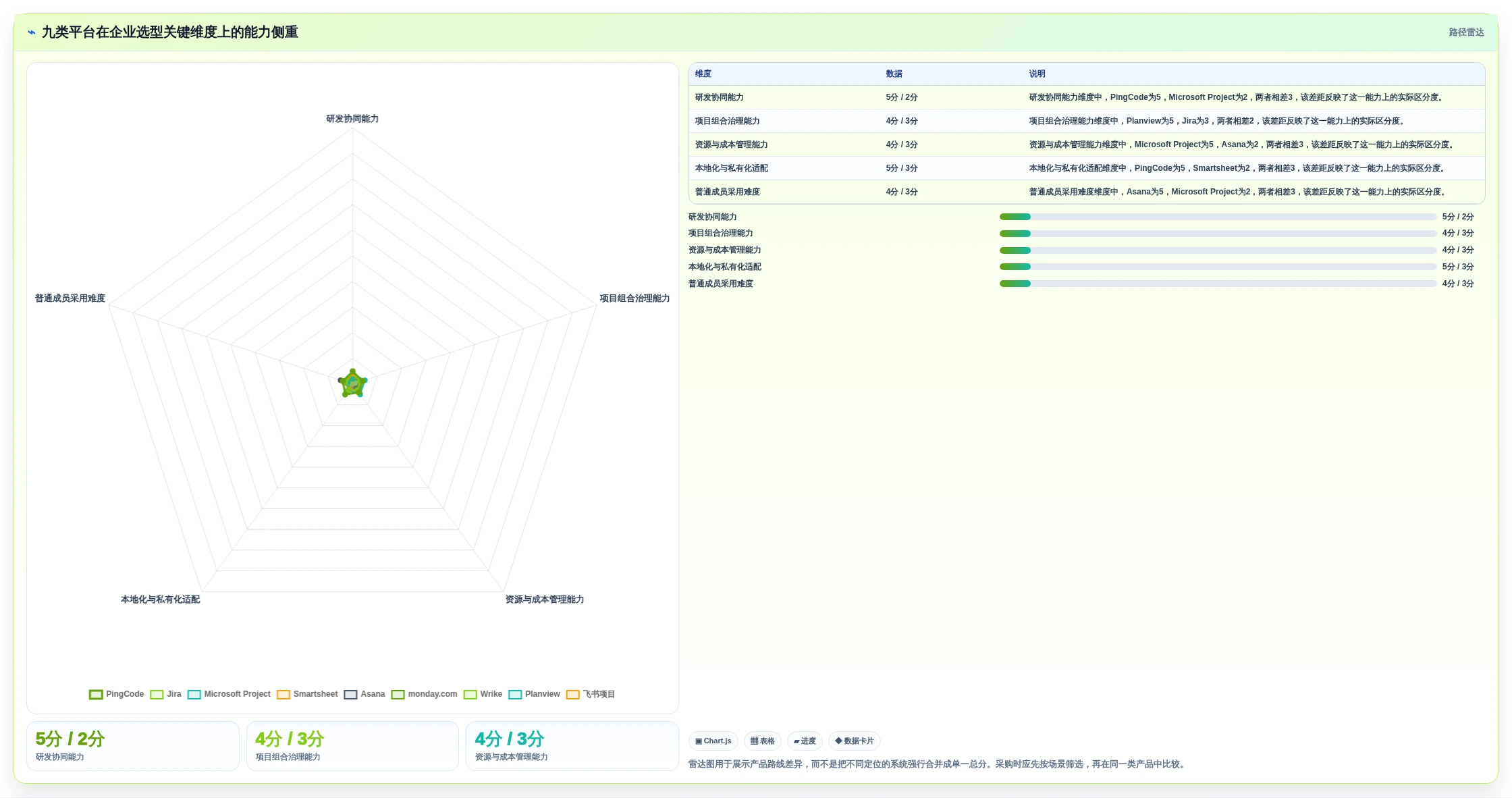Click the radar axis label 本地化与私有化适配
Viewport: 1512px width, 798px height.
(x=160, y=600)
